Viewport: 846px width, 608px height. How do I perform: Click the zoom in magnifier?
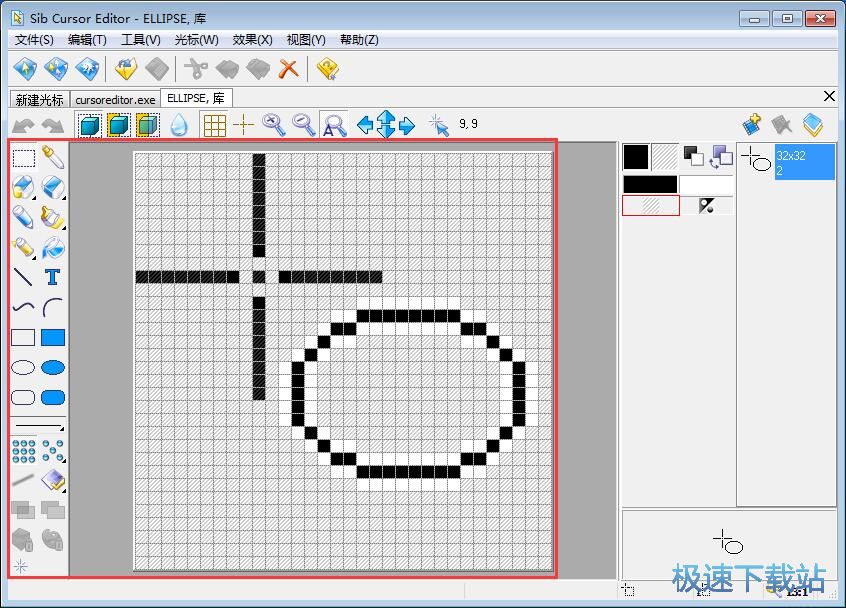273,124
